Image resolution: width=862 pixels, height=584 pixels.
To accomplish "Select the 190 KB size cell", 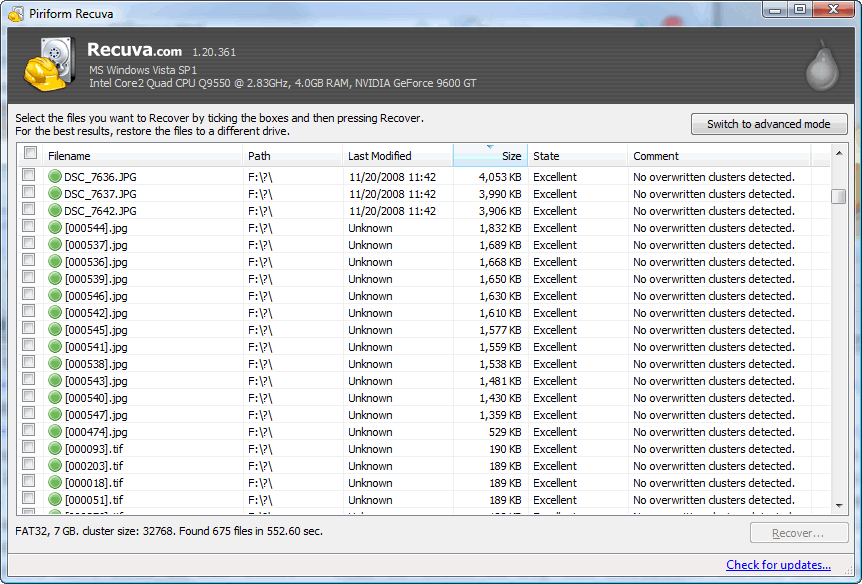I will (505, 449).
